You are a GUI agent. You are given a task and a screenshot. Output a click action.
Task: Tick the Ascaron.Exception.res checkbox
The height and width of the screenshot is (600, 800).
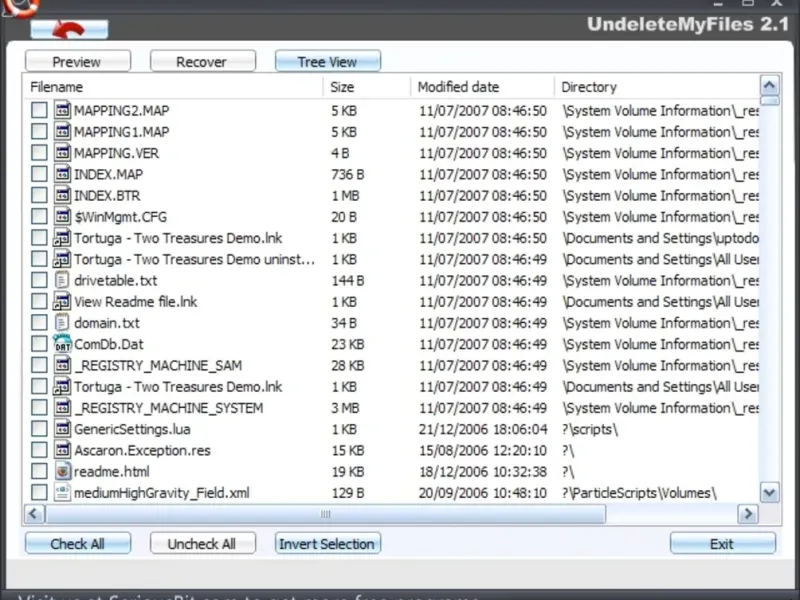(39, 450)
